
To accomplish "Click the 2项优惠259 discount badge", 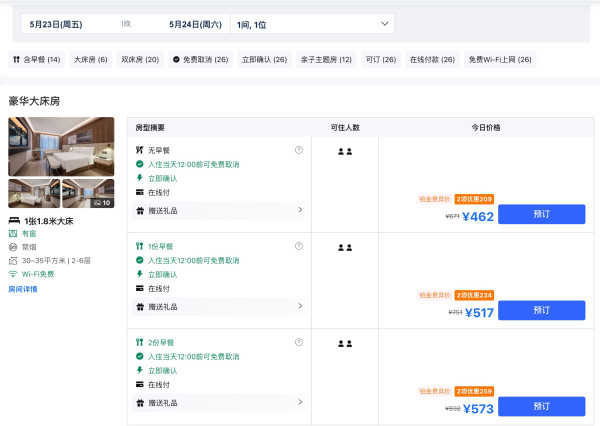I will [x=474, y=391].
